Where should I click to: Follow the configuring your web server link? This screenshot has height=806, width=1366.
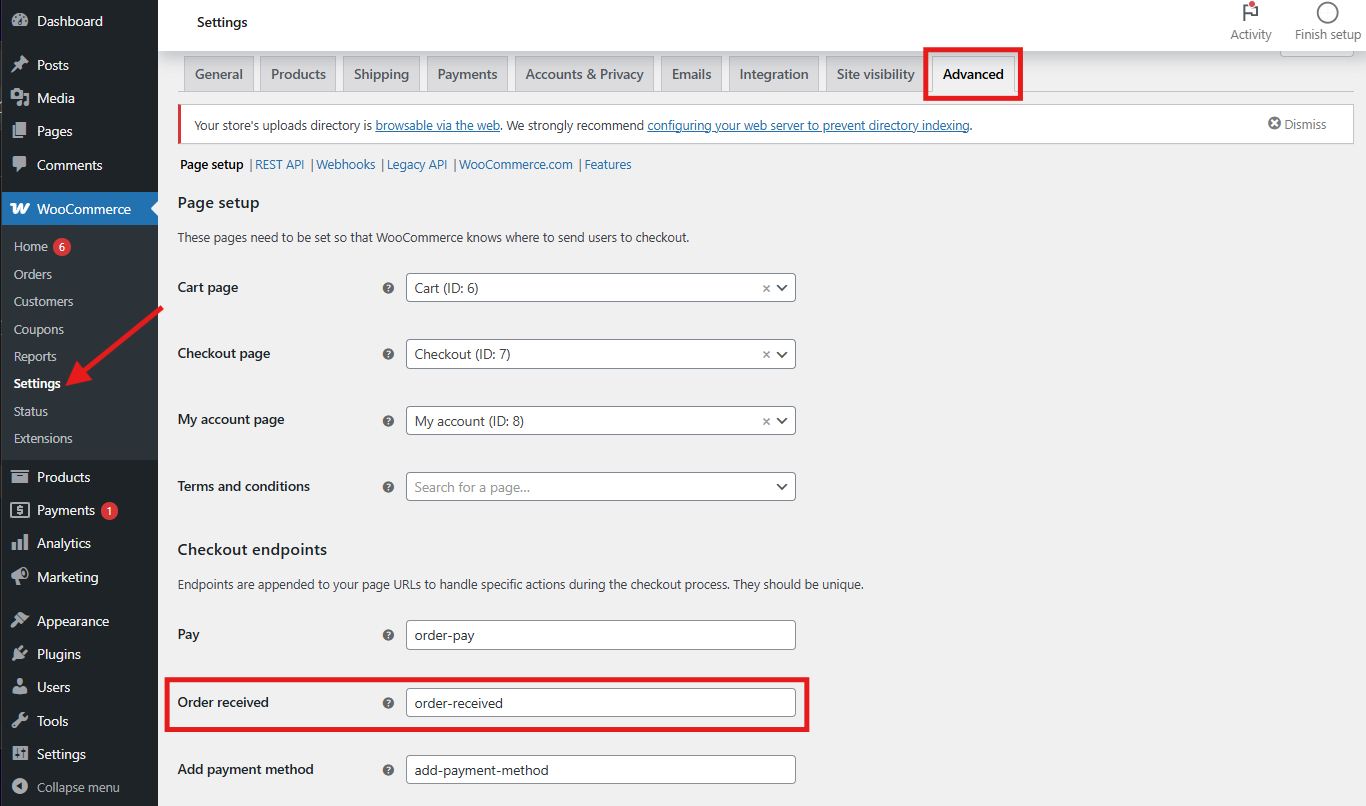808,125
